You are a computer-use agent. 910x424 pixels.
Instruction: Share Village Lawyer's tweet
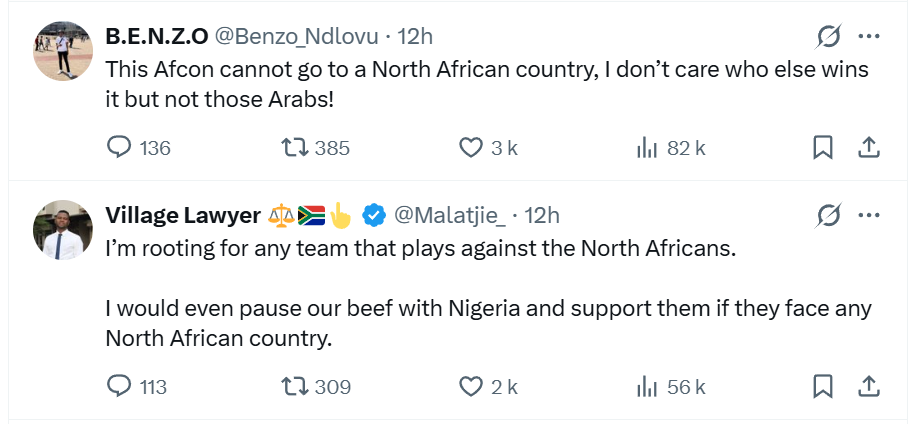[x=869, y=386]
